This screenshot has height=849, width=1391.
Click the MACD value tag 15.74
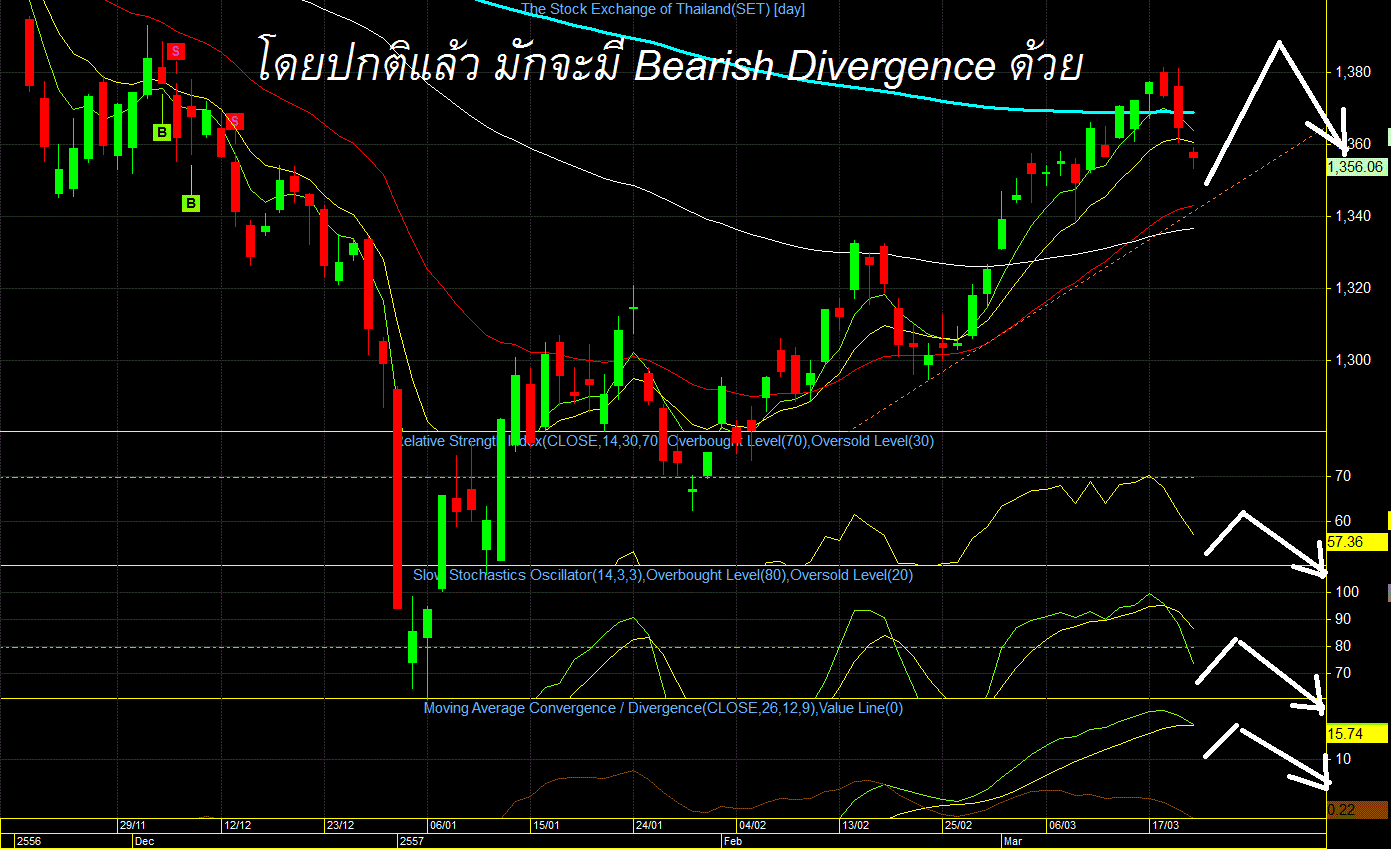(x=1357, y=734)
